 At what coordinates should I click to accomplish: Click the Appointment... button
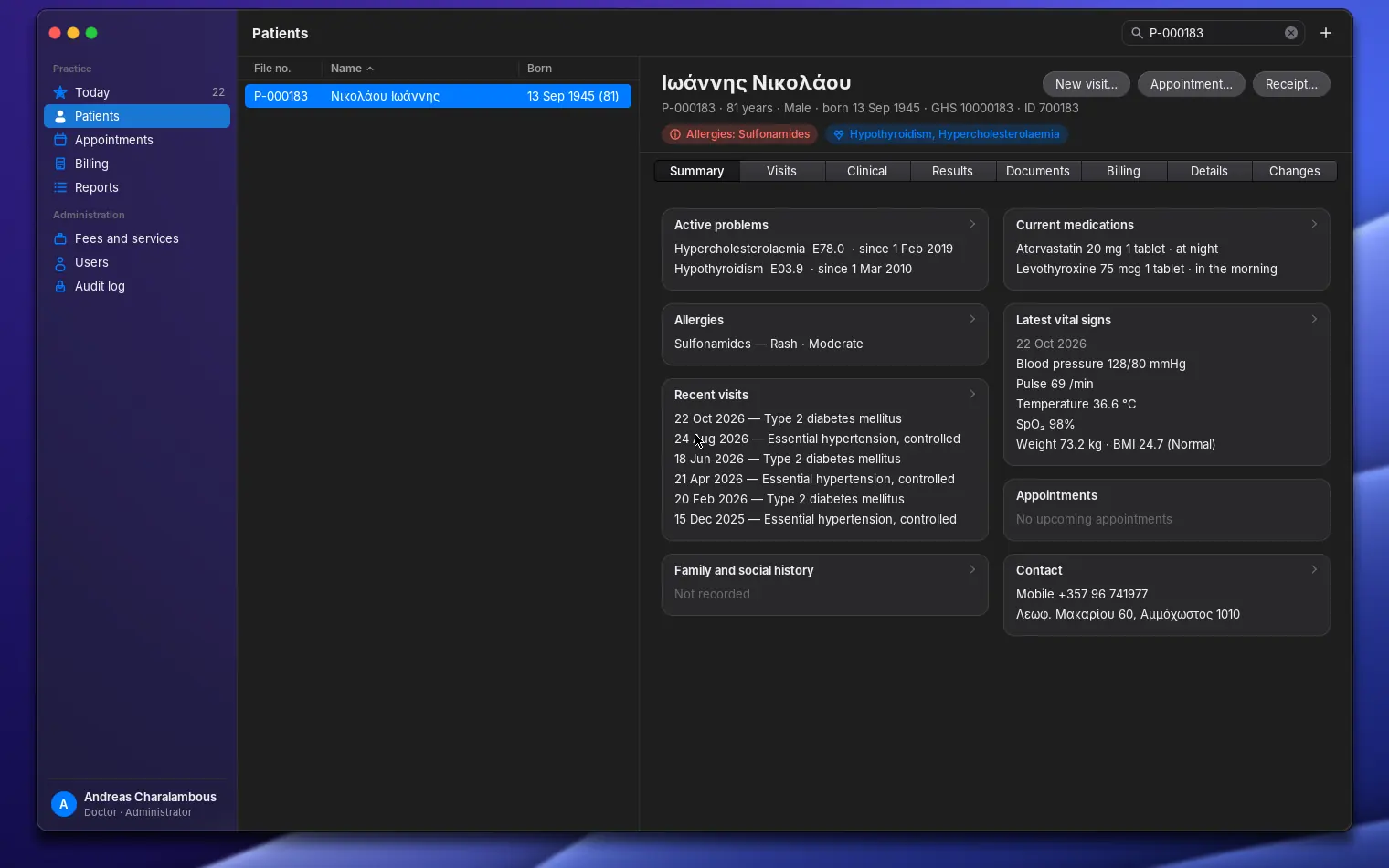[1192, 84]
